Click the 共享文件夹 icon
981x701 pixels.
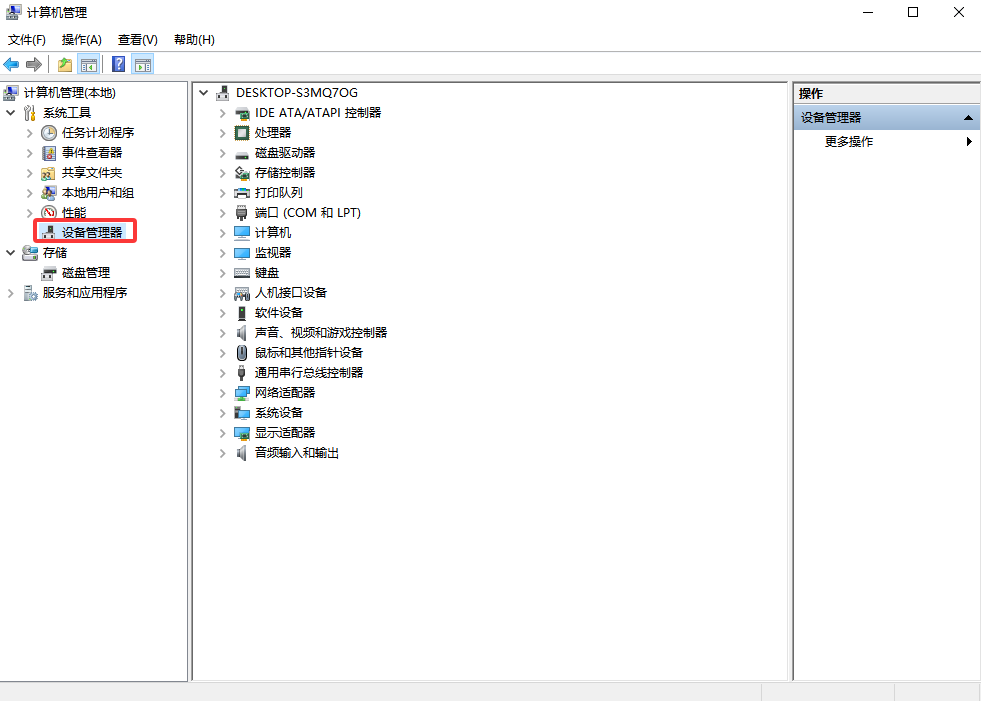coord(49,173)
